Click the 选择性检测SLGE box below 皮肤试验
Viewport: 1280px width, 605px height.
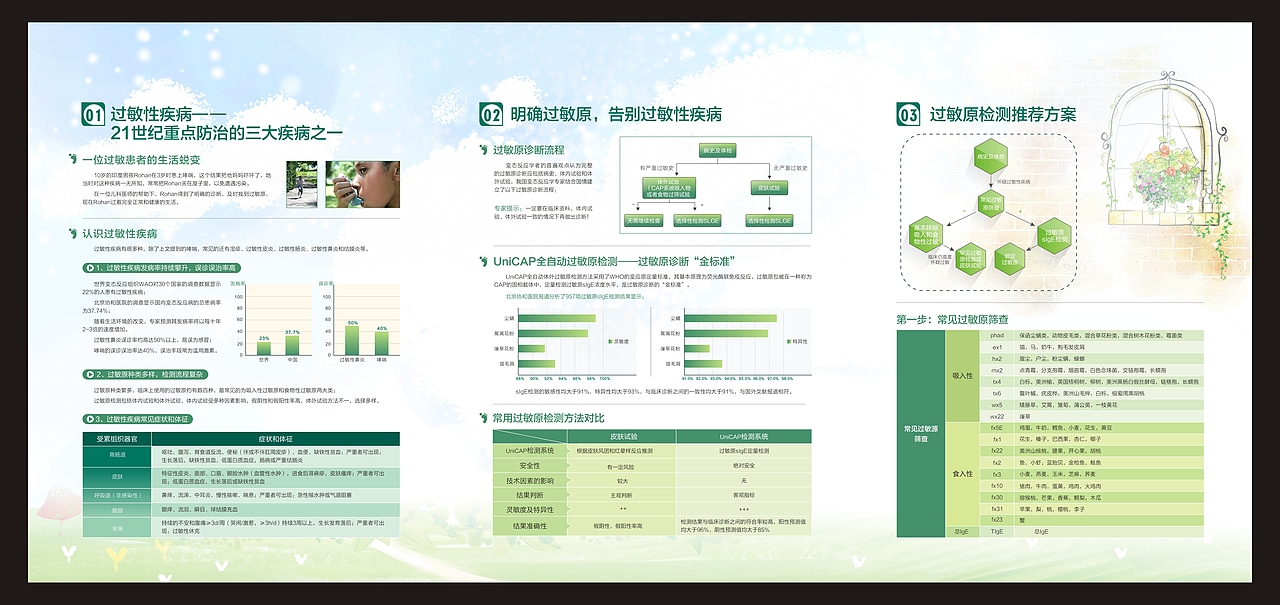(771, 219)
